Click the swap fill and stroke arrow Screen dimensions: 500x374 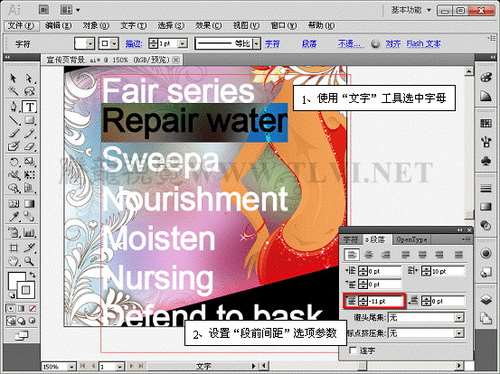coord(32,275)
